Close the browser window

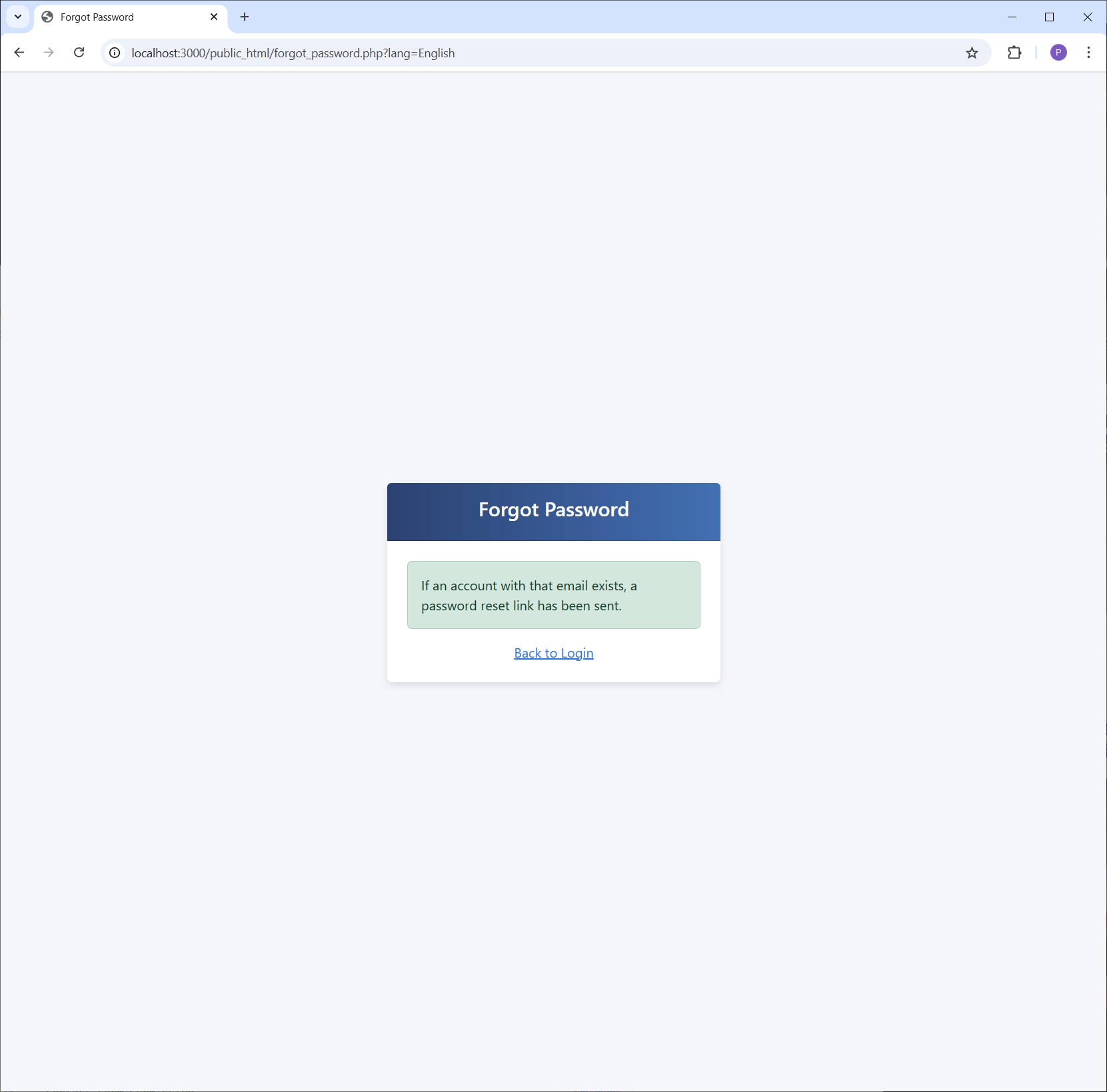(x=1088, y=17)
